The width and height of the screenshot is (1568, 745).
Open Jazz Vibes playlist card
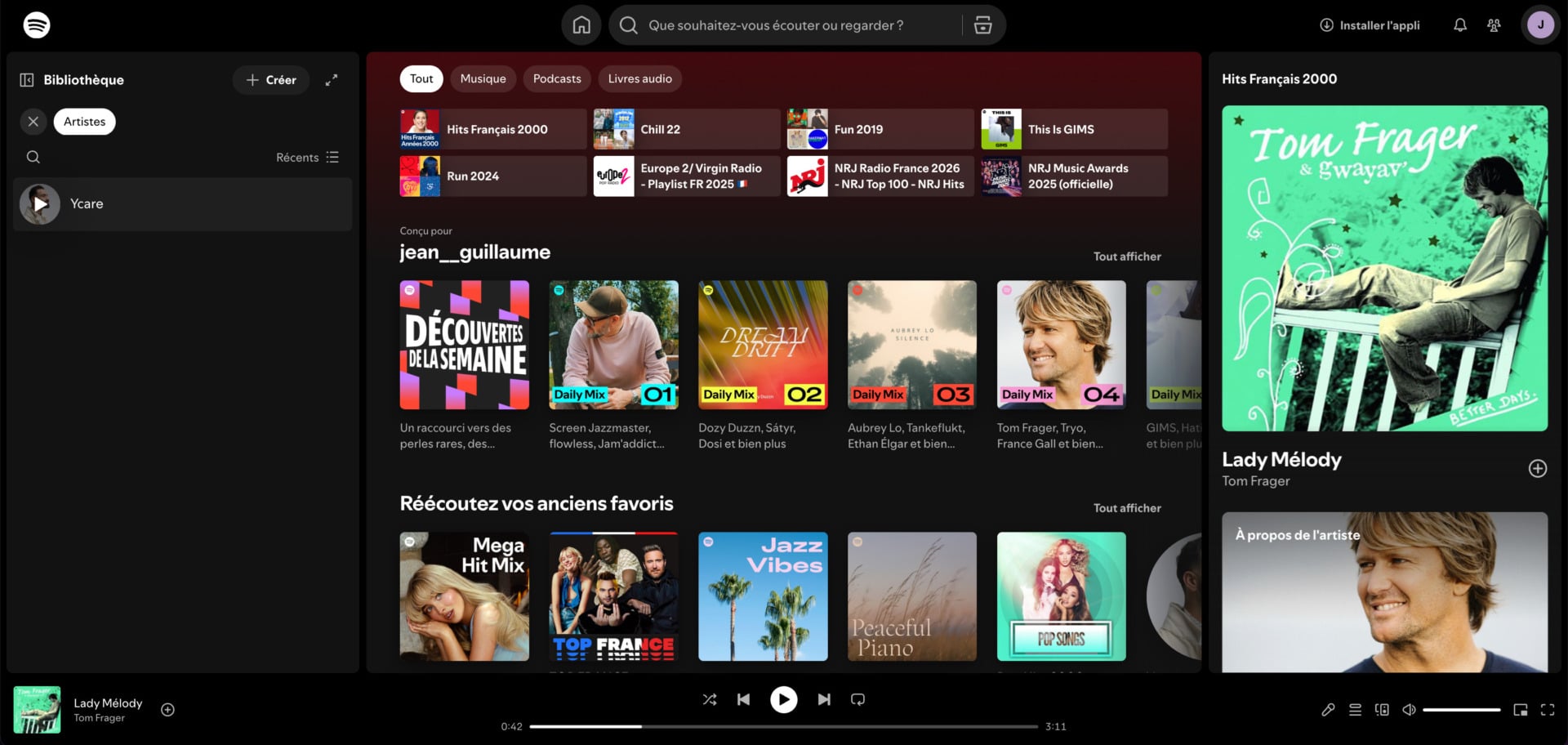coord(763,597)
